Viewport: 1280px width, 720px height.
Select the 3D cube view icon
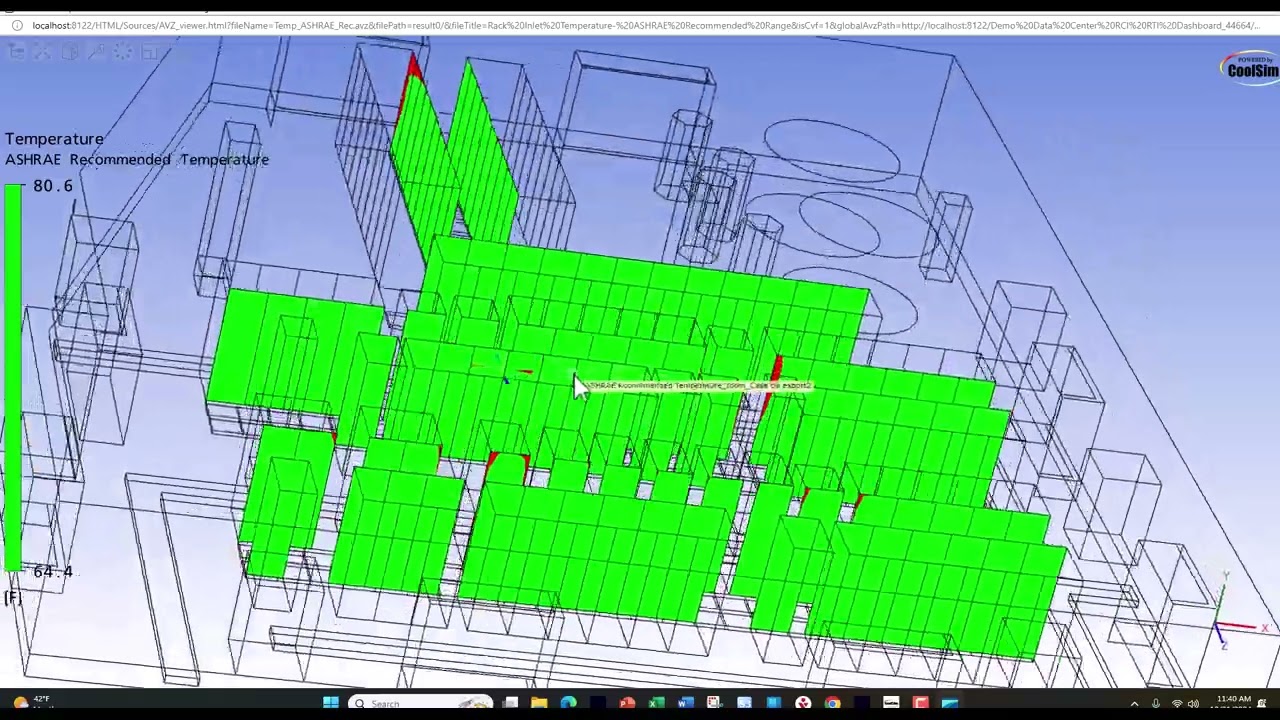coord(70,52)
